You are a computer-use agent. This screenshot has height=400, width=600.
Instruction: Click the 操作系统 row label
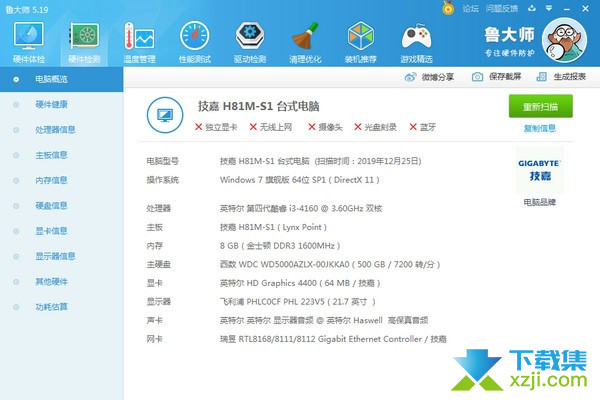[x=163, y=180]
